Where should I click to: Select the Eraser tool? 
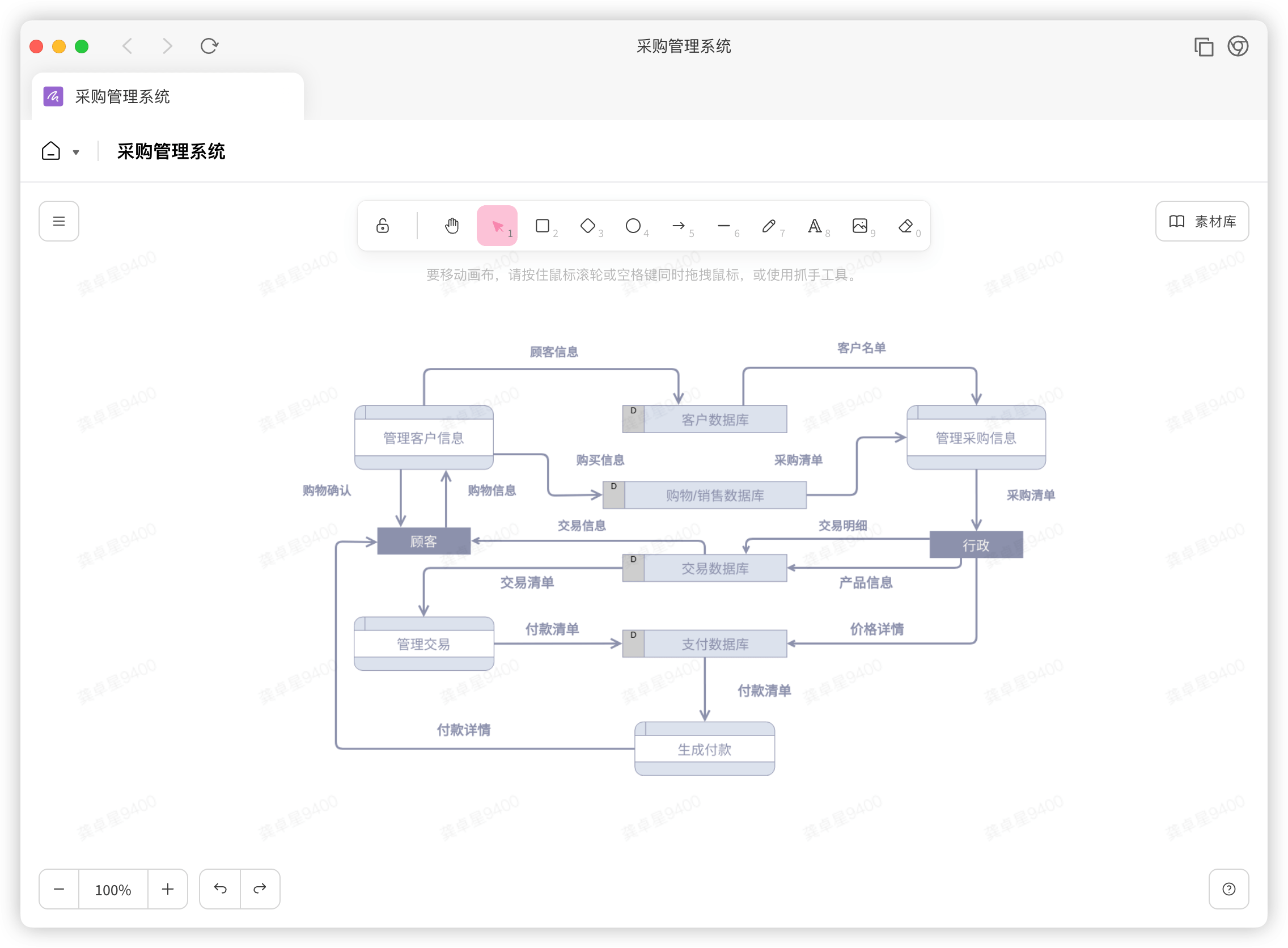click(x=905, y=226)
